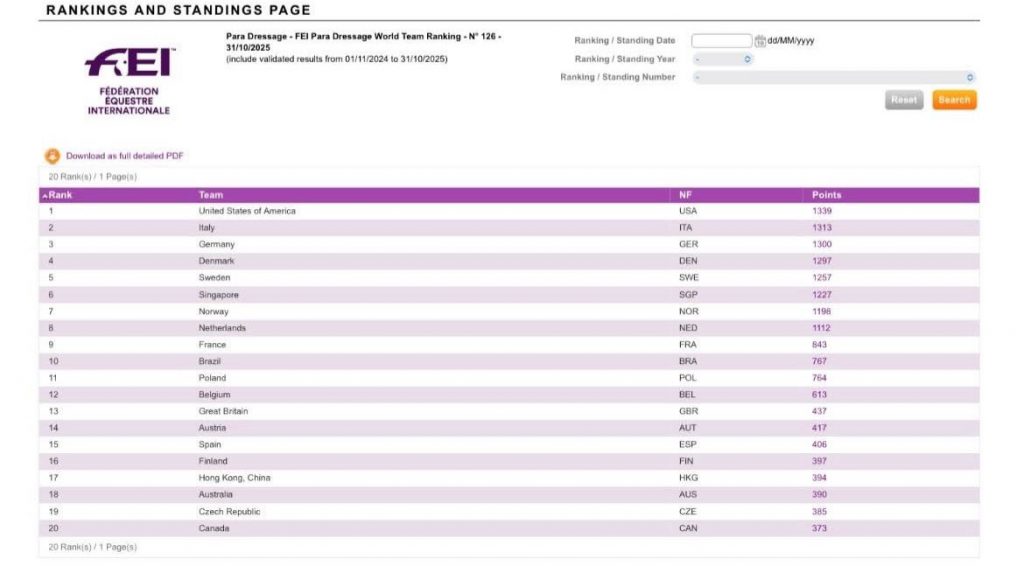The width and height of the screenshot is (1024, 566).
Task: Sort by the Points column header
Action: (x=826, y=195)
